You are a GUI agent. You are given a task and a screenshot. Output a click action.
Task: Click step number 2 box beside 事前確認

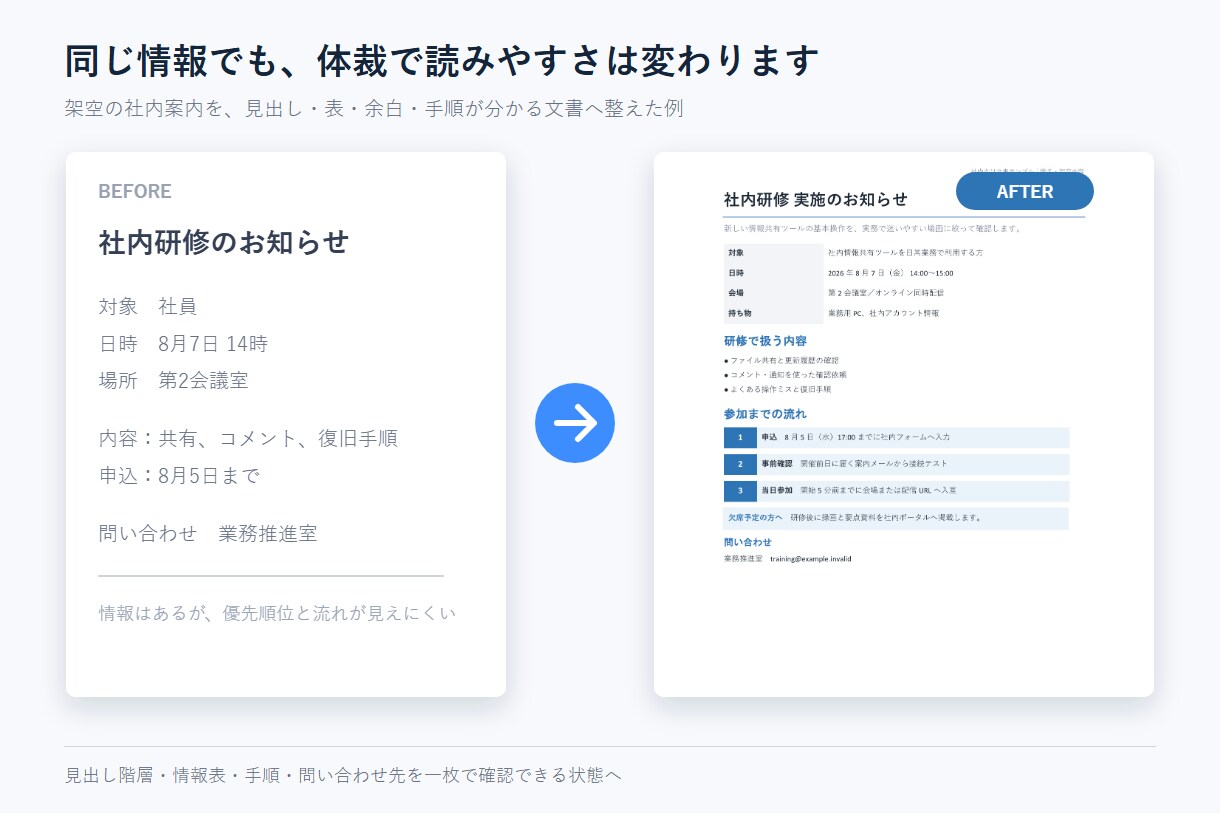pos(740,464)
